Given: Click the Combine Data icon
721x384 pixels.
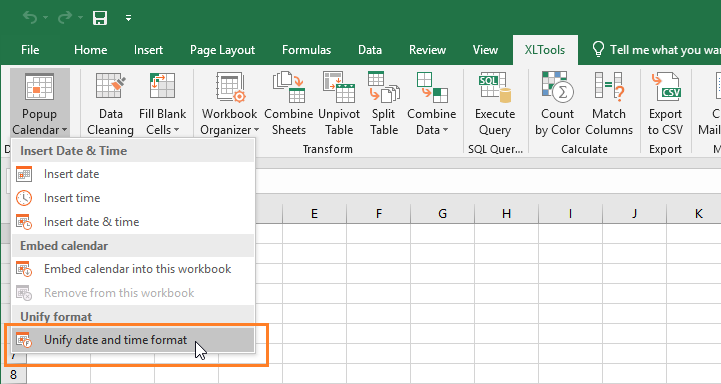Looking at the screenshot, I should [x=432, y=86].
